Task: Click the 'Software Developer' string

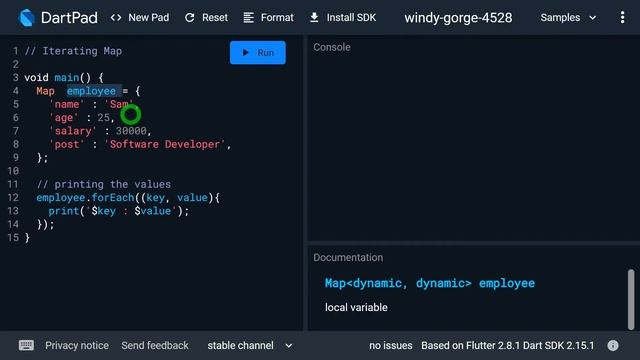Action: pos(165,144)
